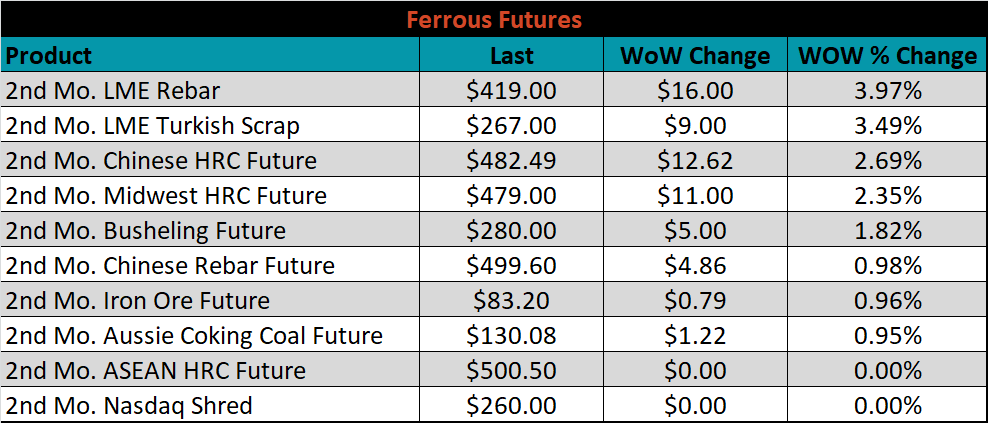
Task: Select the 2nd Mo. LME Rebar cell
Action: [x=210, y=90]
